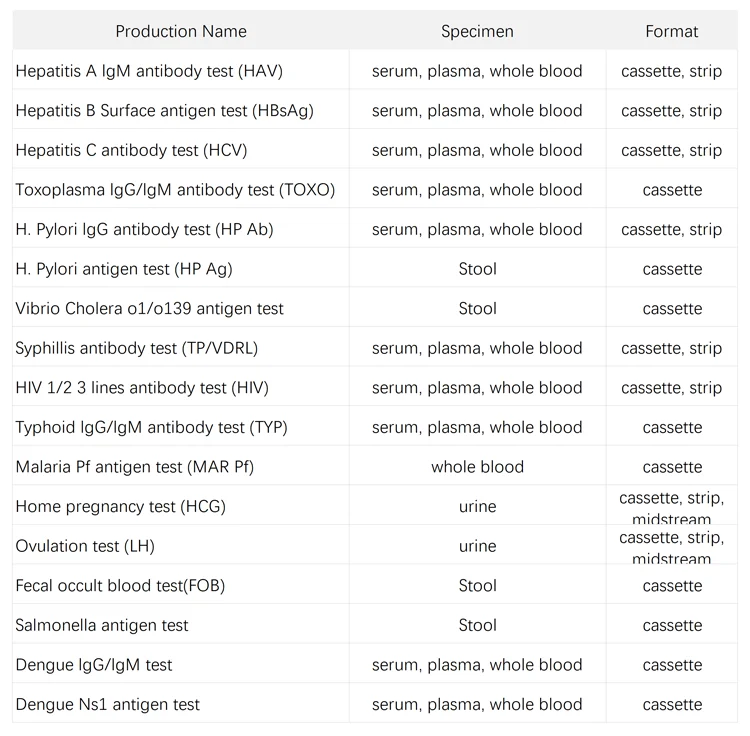Select Dengue Ns1 antigen test row
Viewport: 750px width, 736px height.
[x=107, y=704]
